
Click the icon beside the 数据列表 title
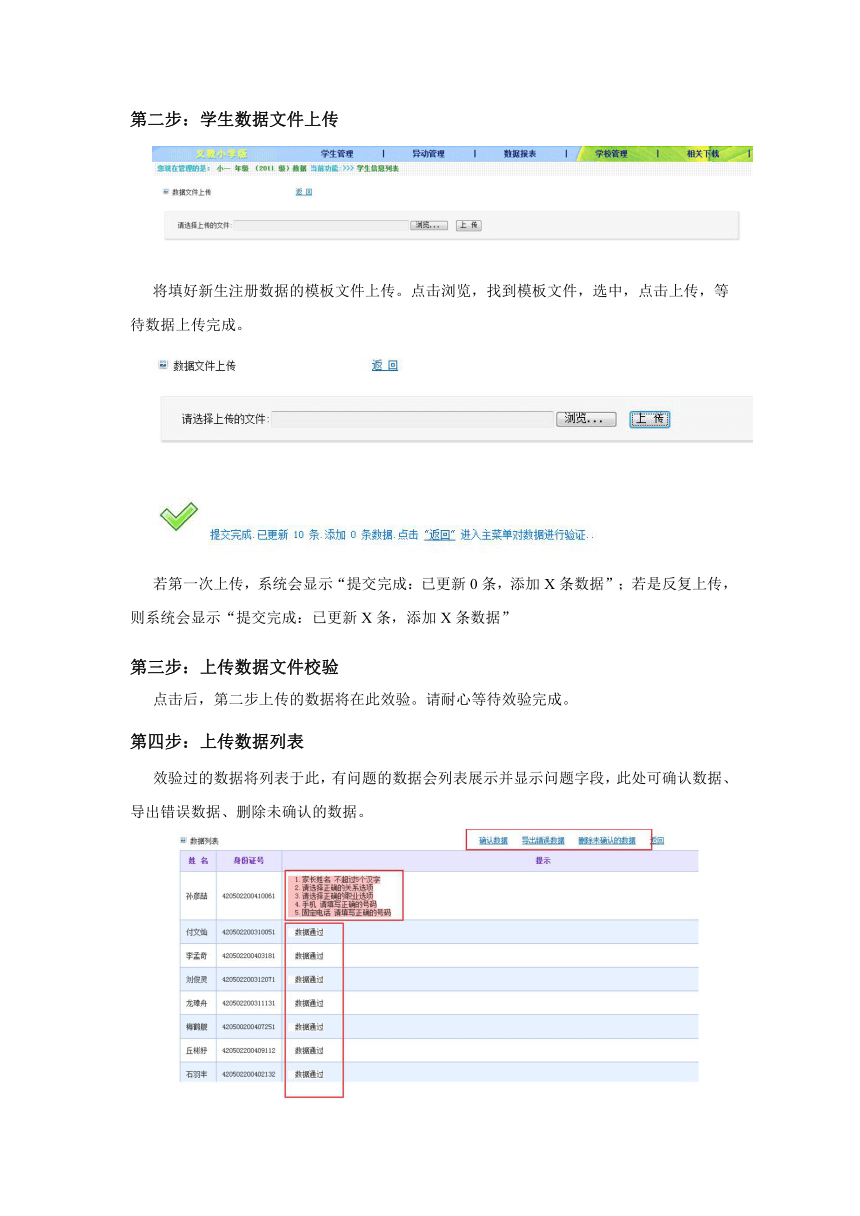[182, 841]
